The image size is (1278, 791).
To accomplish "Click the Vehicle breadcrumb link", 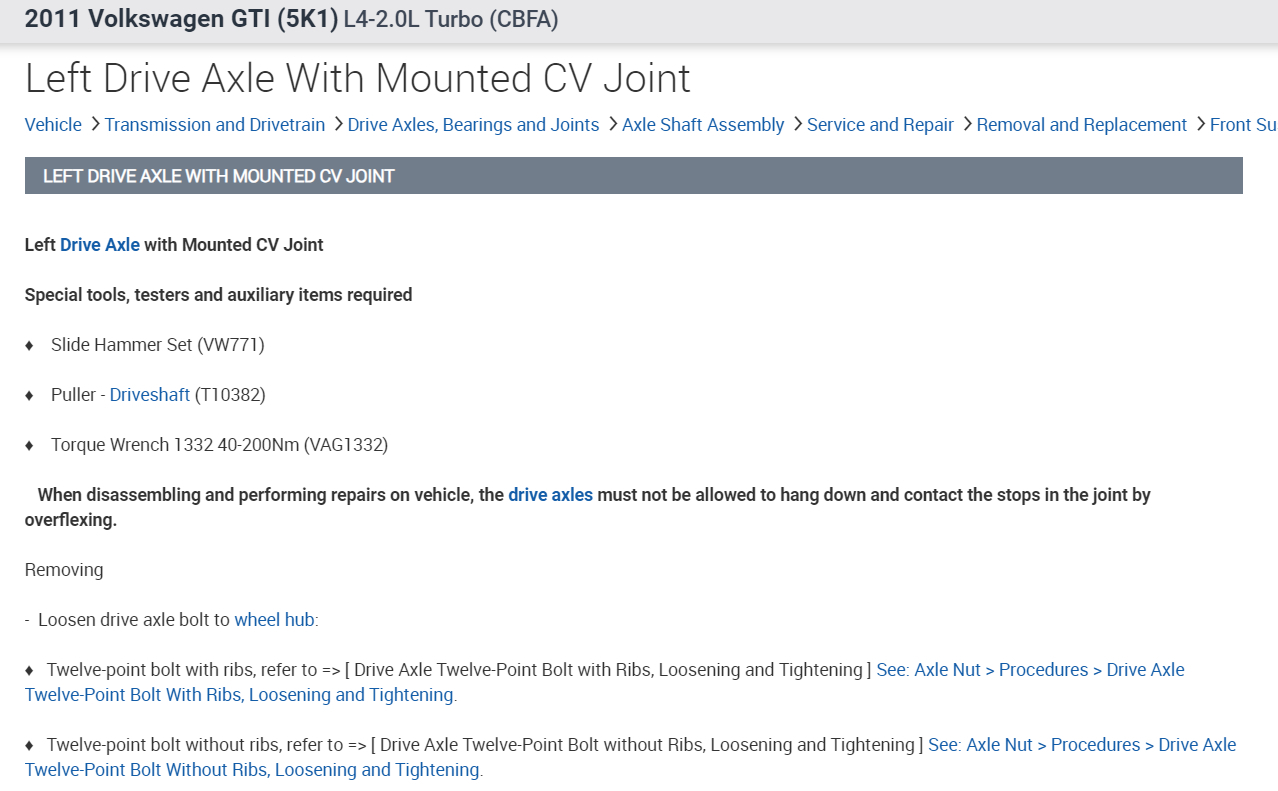I will point(53,125).
